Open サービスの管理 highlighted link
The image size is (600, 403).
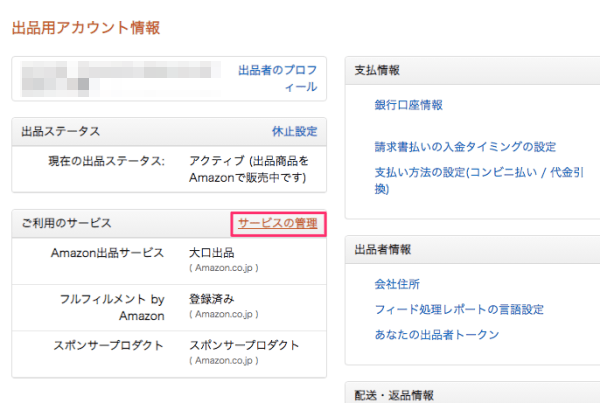(x=277, y=223)
